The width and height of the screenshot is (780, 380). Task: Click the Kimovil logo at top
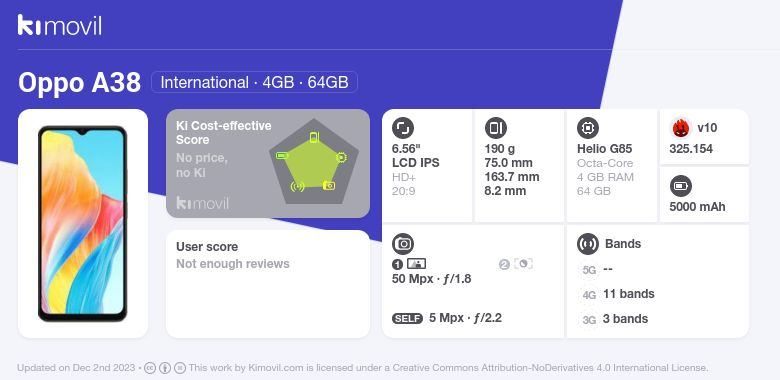click(x=59, y=25)
